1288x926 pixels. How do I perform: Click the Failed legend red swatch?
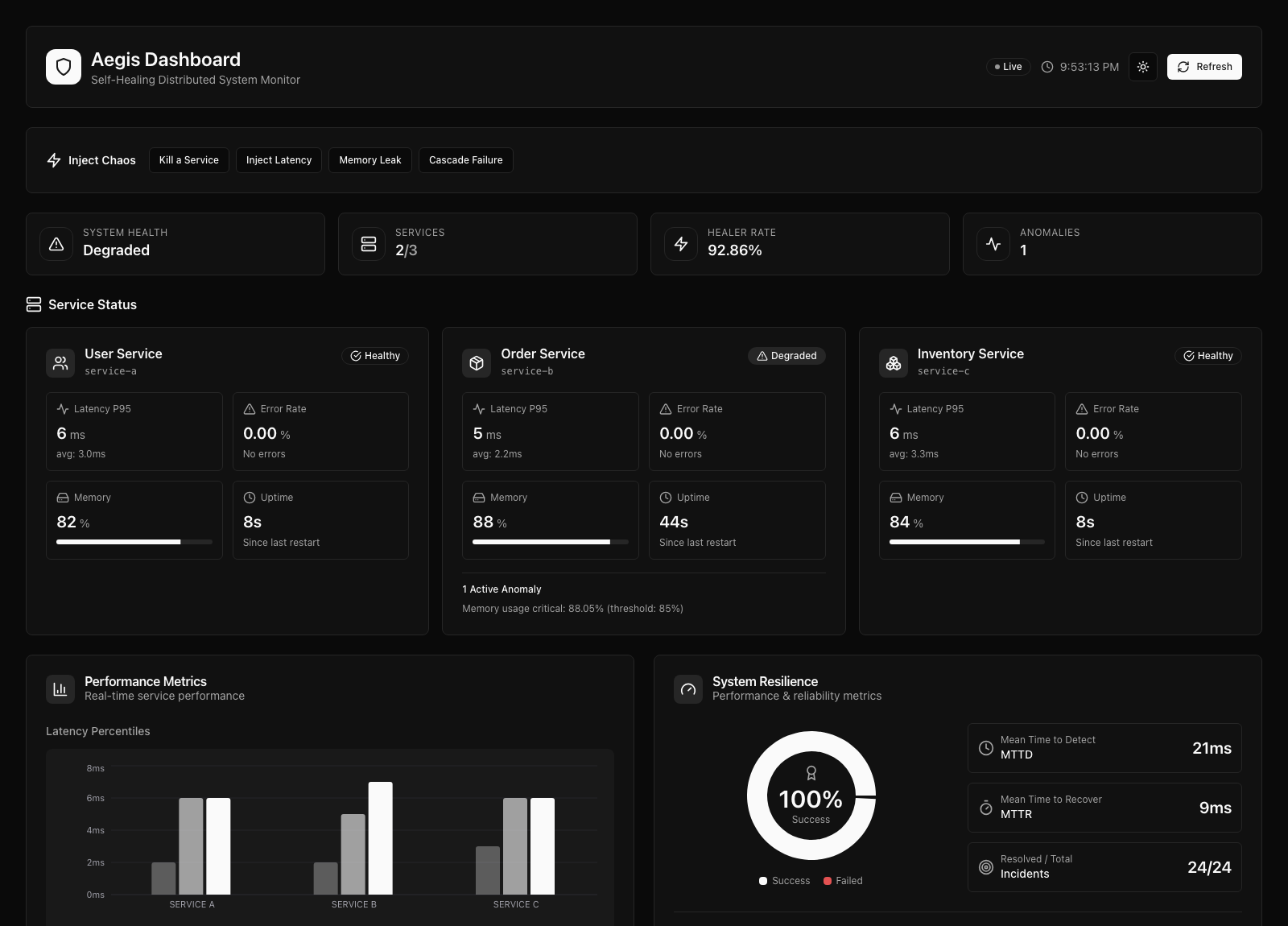tap(828, 881)
